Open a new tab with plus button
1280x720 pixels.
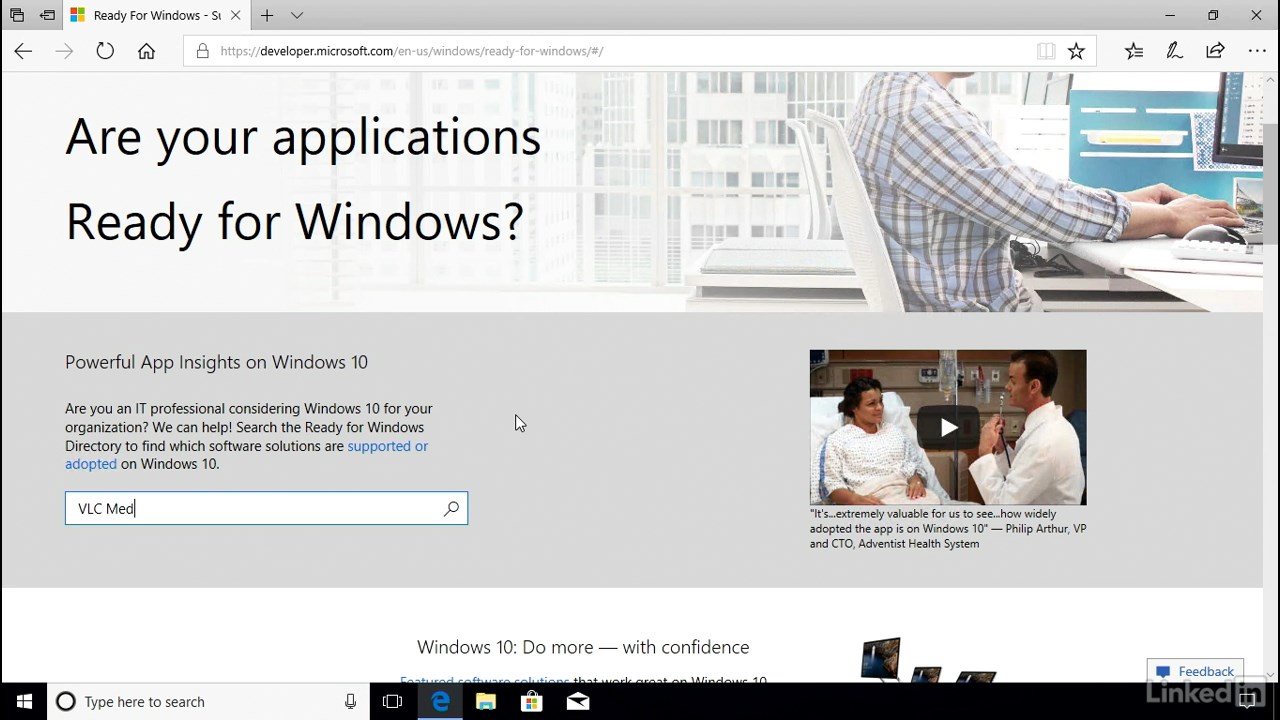tap(267, 15)
